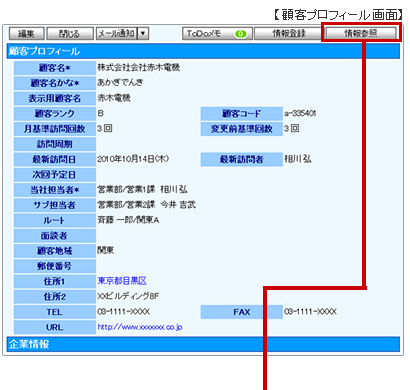Image resolution: width=410 pixels, height=390 pixels.
Task: Click the 情報登録 button
Action: coord(289,34)
